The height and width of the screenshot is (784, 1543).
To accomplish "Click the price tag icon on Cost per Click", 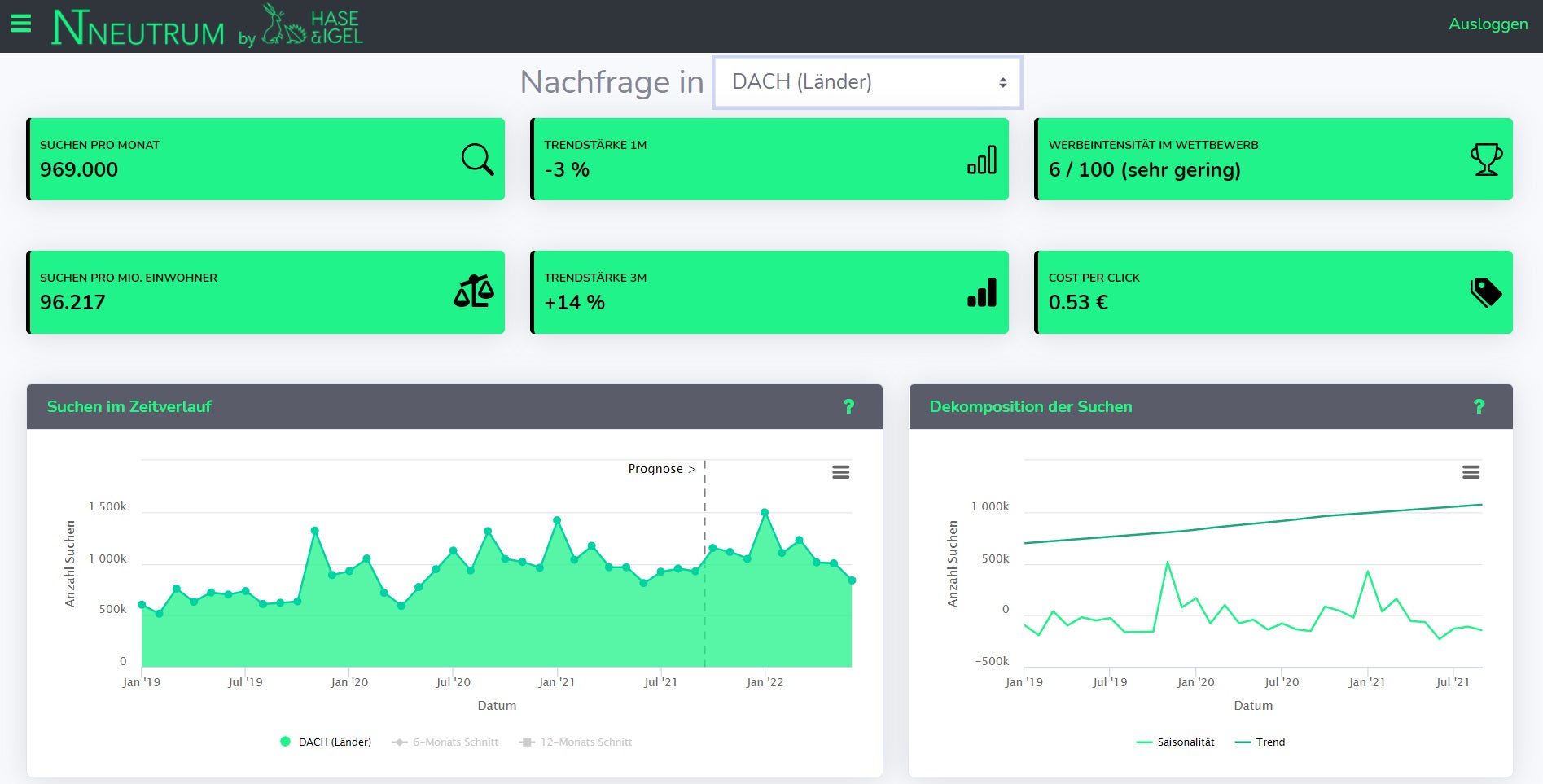I will 1486,292.
